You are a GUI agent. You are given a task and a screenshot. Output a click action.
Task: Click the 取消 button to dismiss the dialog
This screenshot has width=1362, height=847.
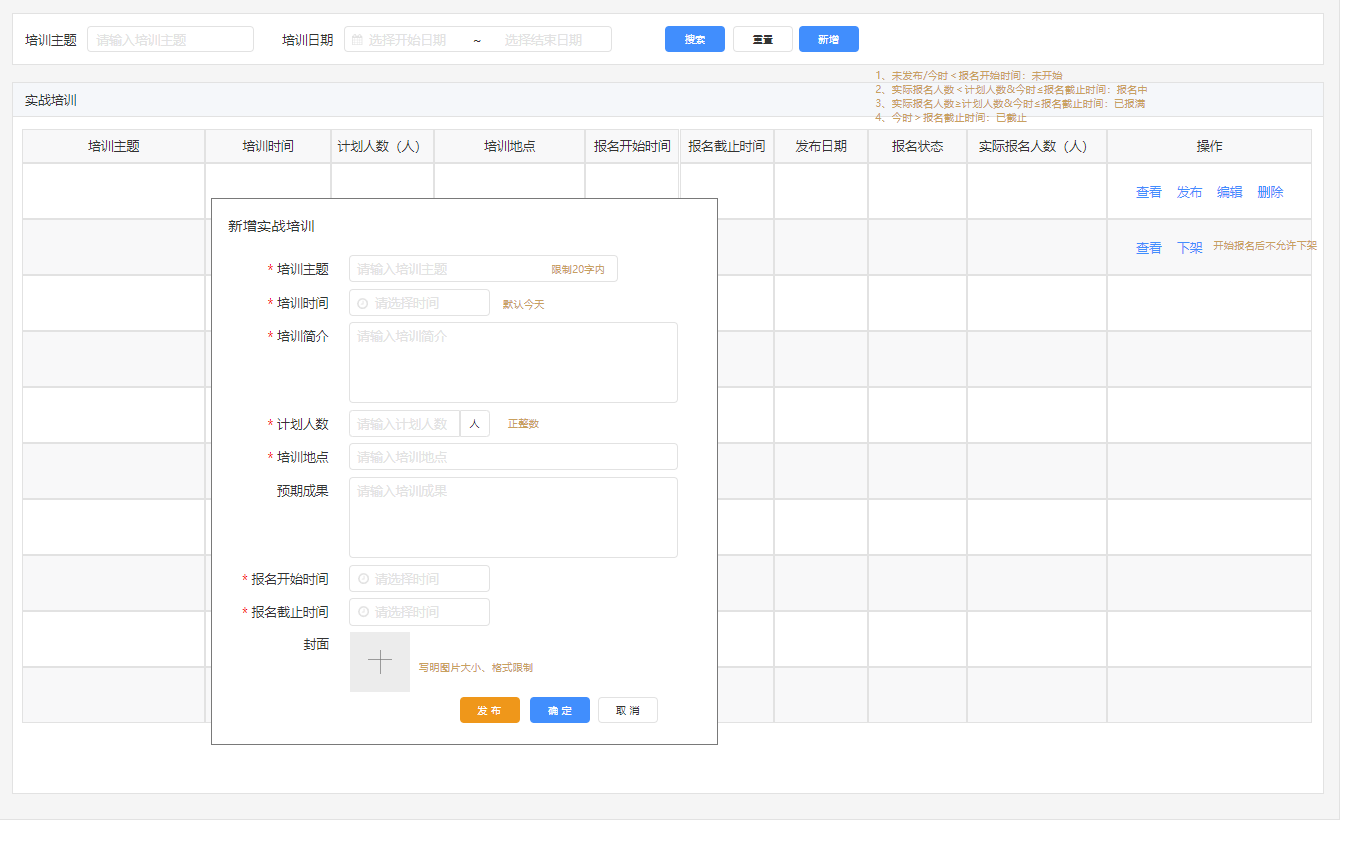coord(628,710)
